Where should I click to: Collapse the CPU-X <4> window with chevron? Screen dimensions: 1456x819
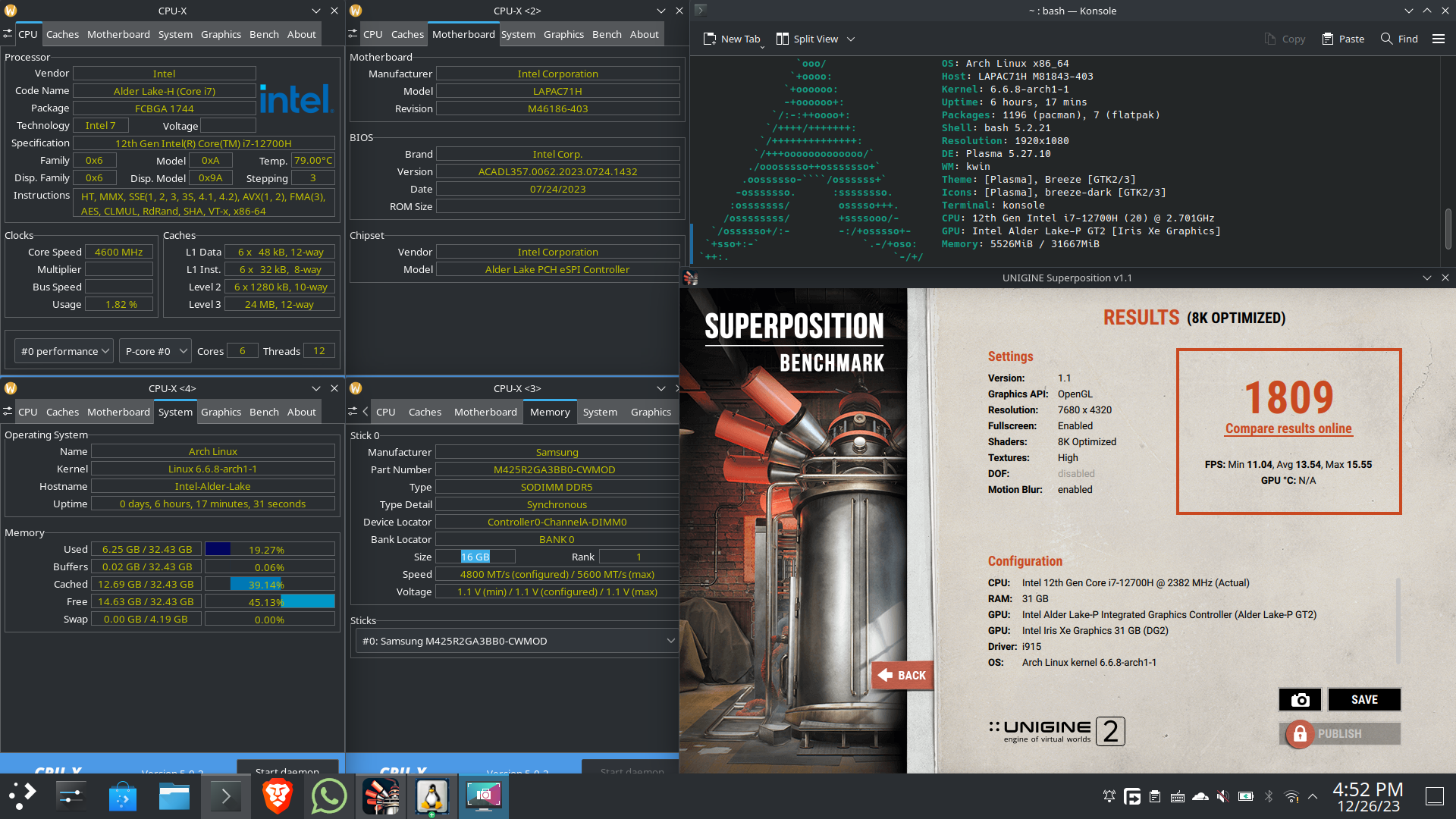(316, 388)
